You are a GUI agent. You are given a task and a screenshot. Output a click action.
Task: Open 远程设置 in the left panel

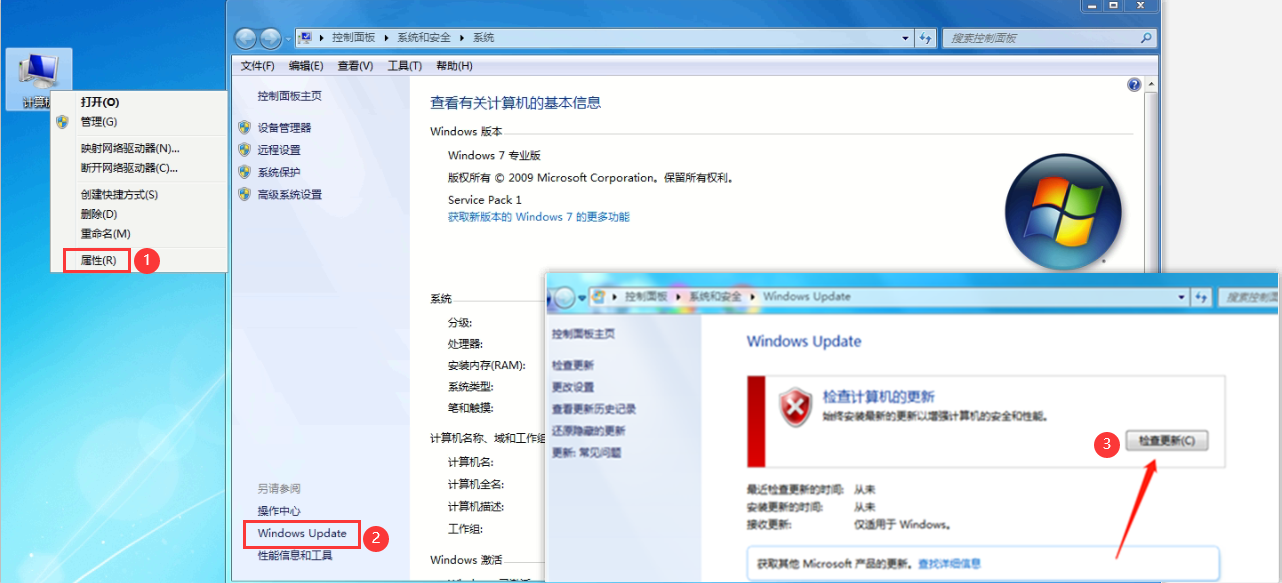(278, 149)
